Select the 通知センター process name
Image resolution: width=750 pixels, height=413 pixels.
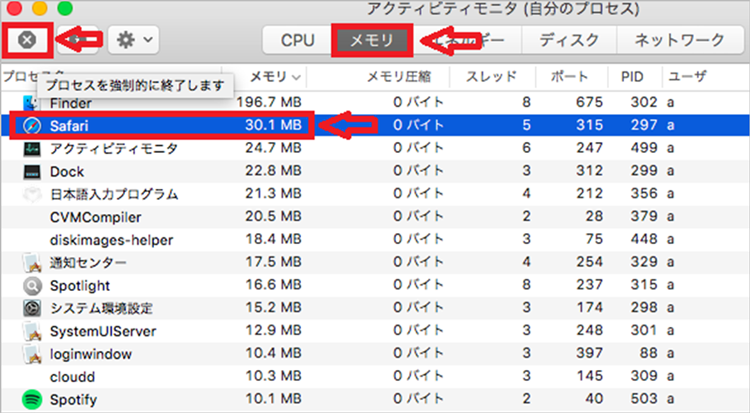pyautogui.click(x=88, y=263)
